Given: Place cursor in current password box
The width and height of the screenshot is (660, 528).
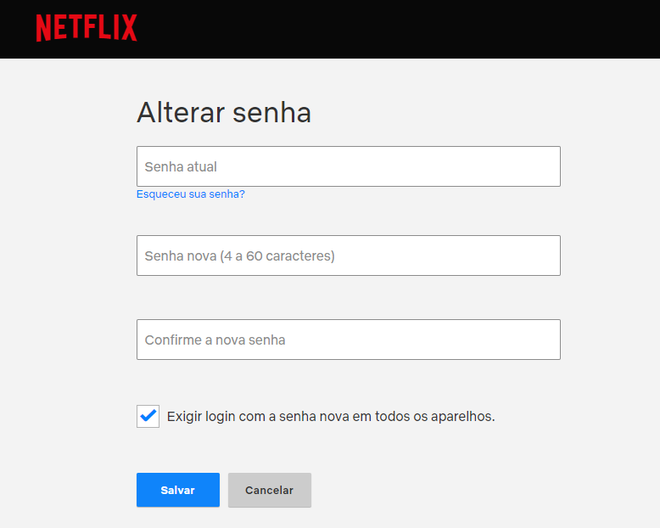Looking at the screenshot, I should (x=349, y=166).
